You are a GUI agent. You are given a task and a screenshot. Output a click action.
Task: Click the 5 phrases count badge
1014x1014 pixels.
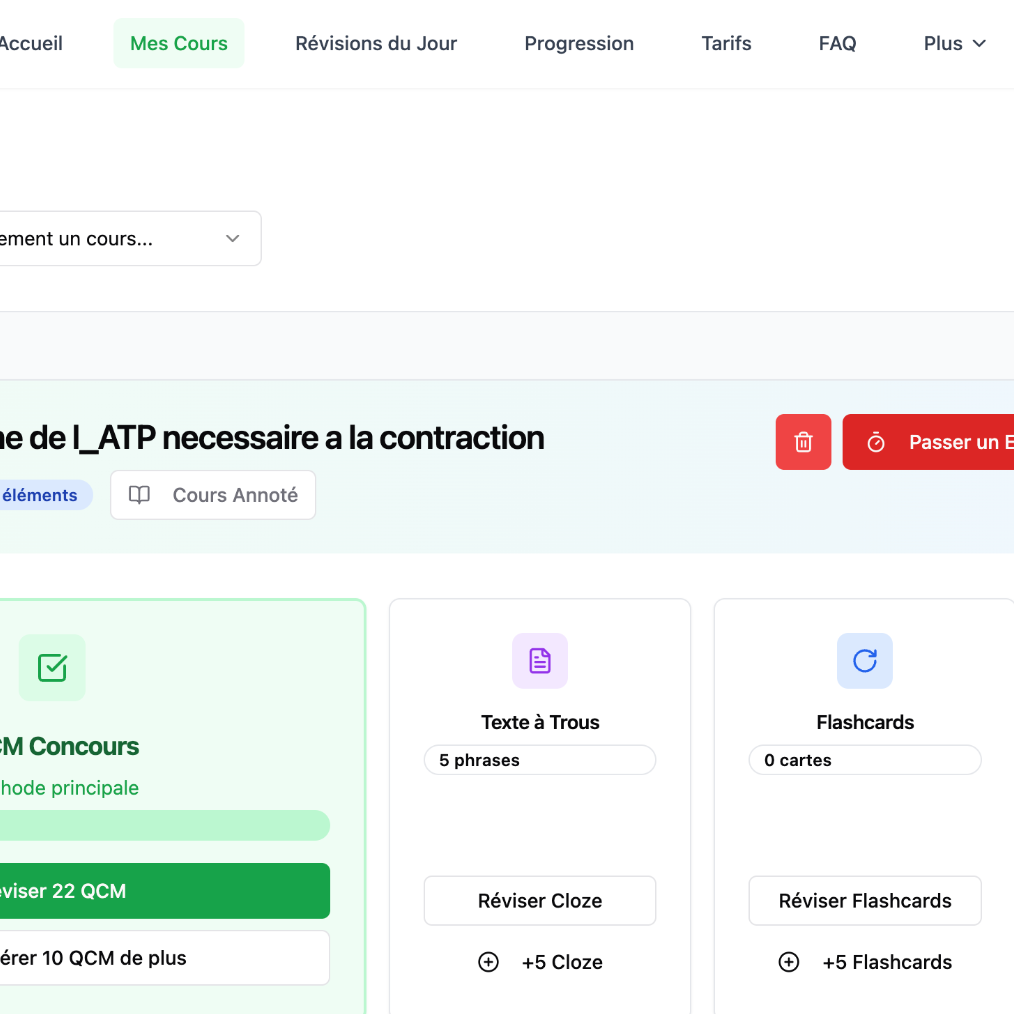[x=540, y=760]
